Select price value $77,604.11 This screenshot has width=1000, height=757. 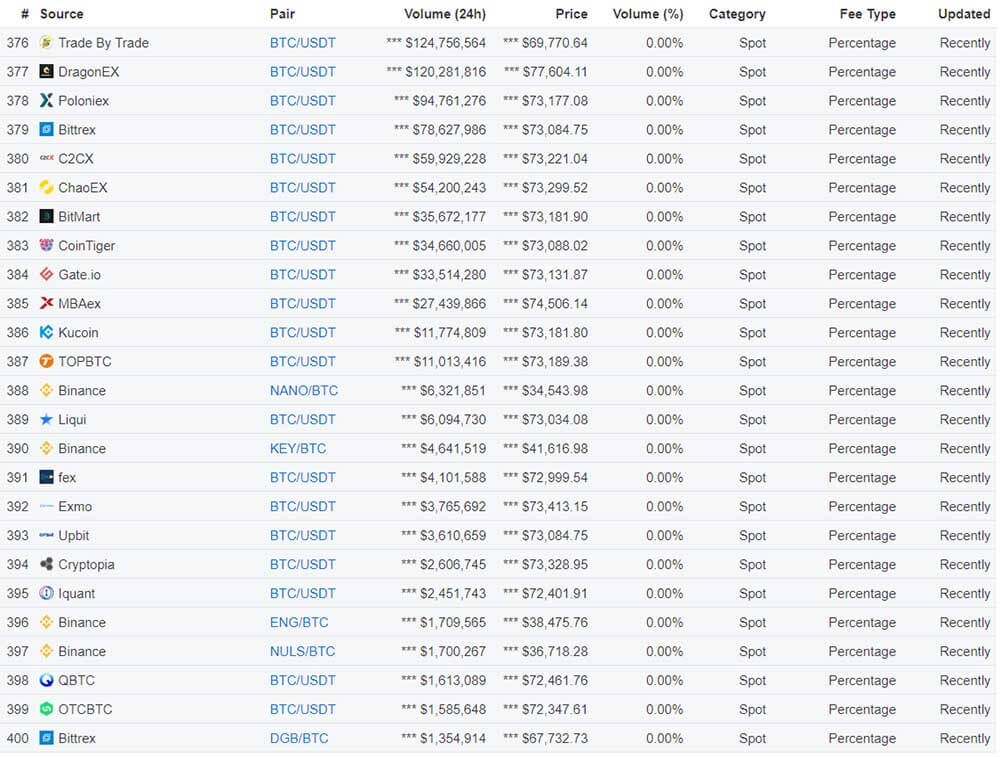click(x=555, y=71)
